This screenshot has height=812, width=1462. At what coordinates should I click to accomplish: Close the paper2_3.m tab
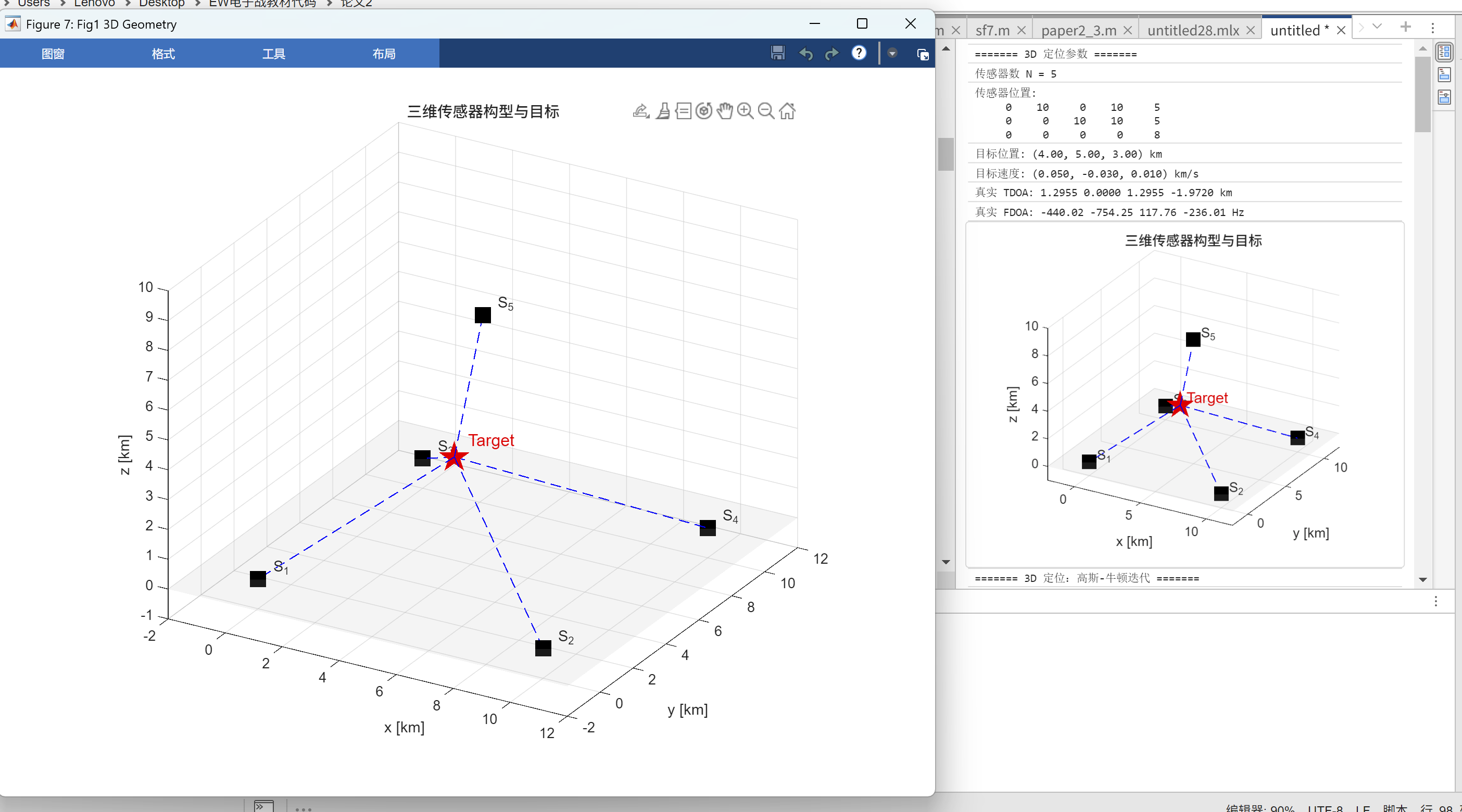point(1128,30)
